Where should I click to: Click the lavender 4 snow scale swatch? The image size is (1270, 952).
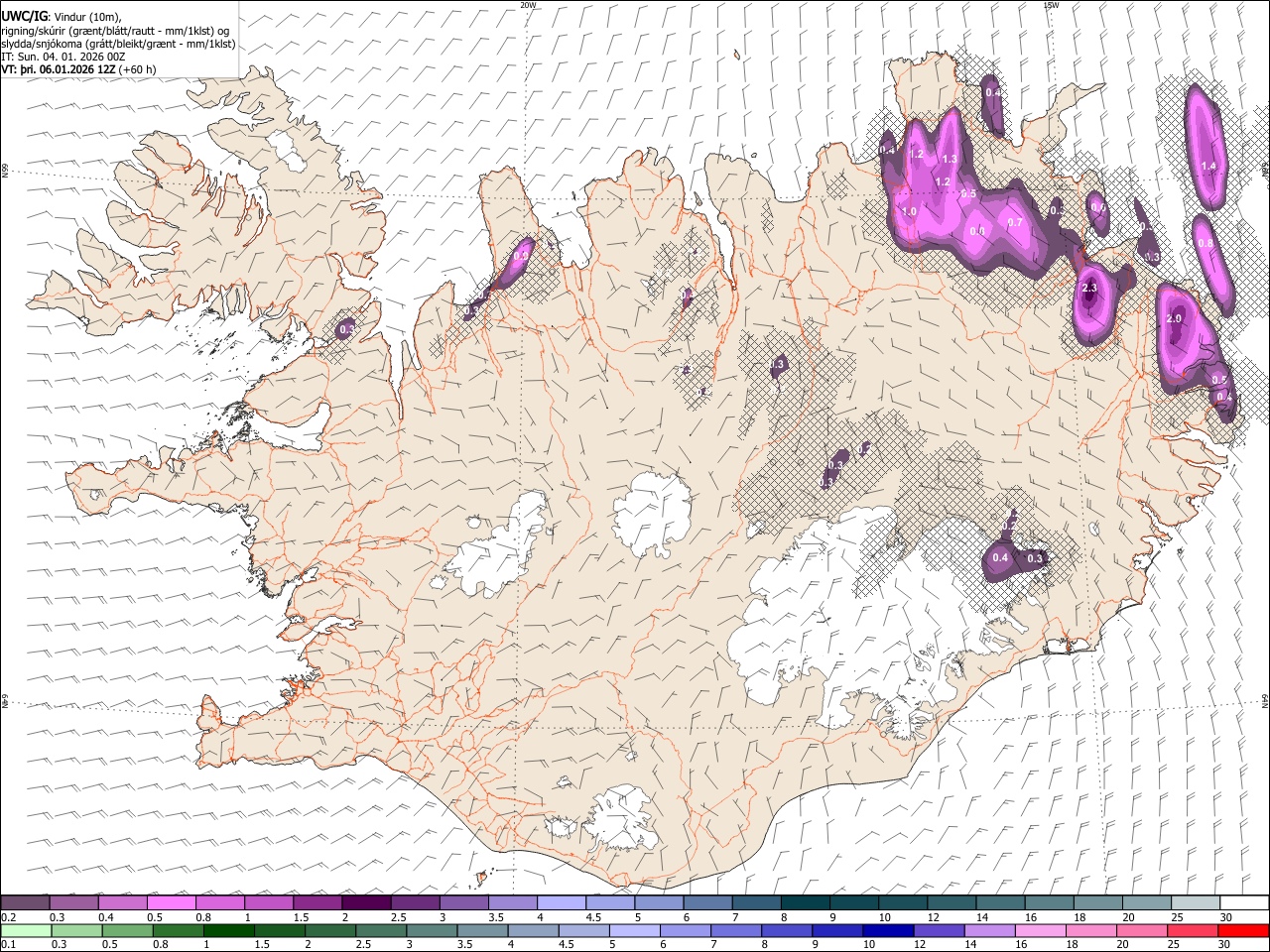pyautogui.click(x=561, y=902)
